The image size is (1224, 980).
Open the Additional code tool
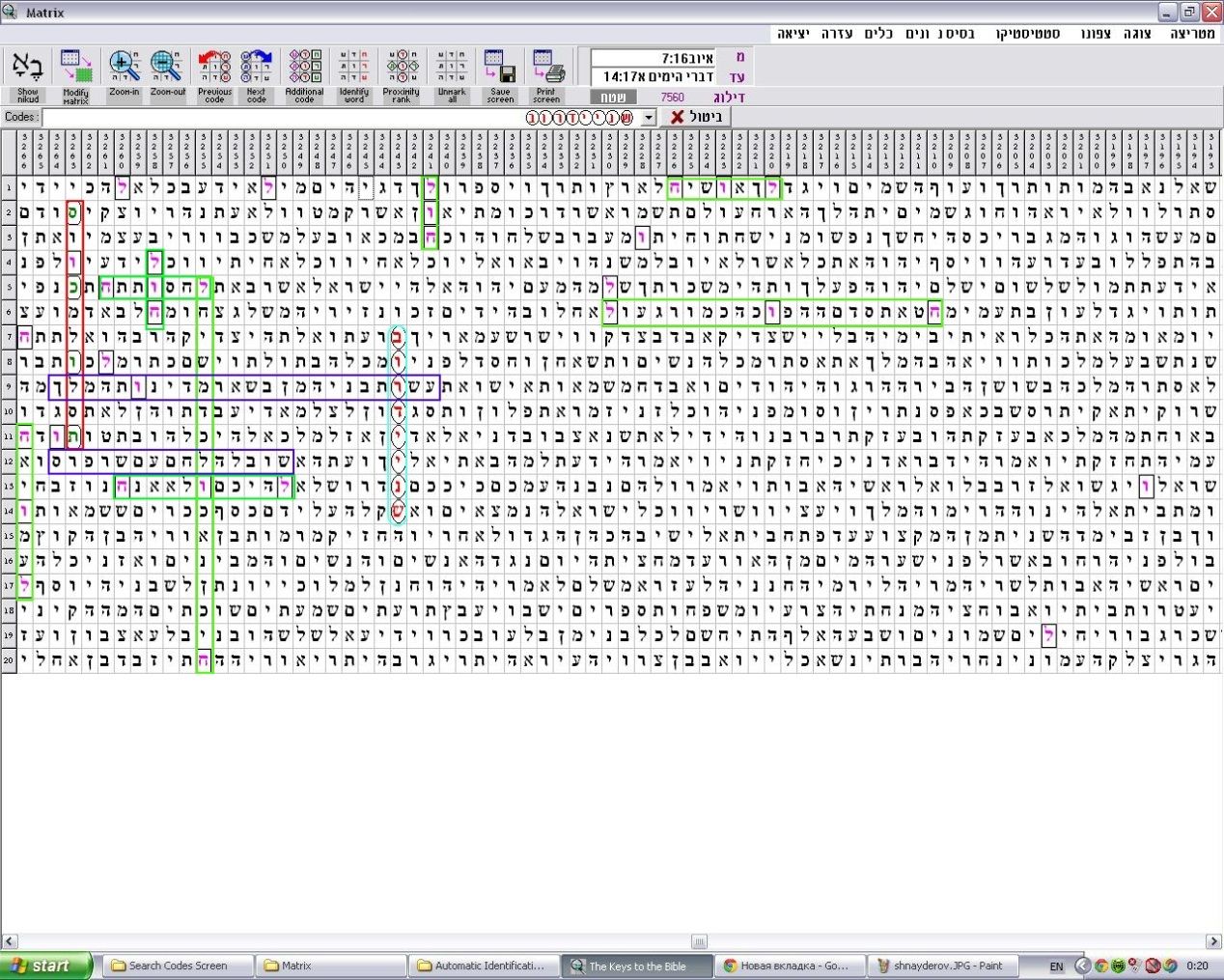pyautogui.click(x=305, y=68)
